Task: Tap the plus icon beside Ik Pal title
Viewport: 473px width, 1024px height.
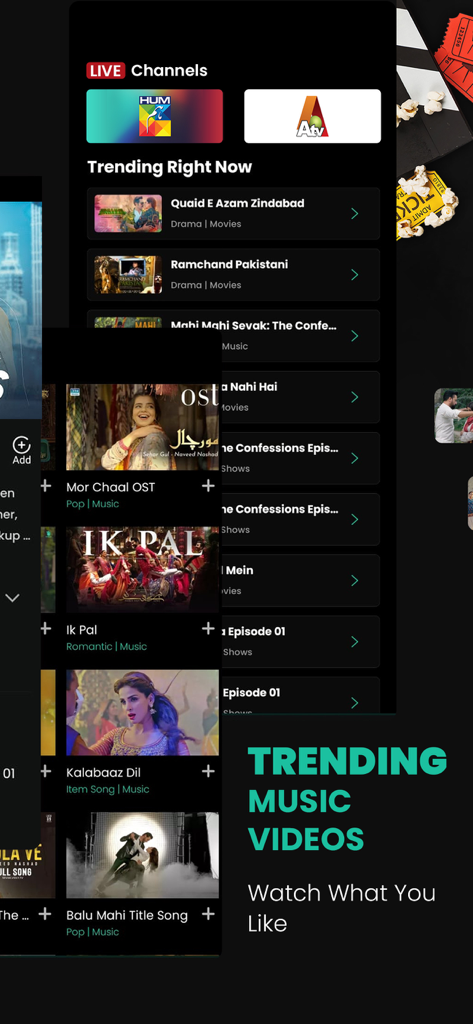Action: 208,628
